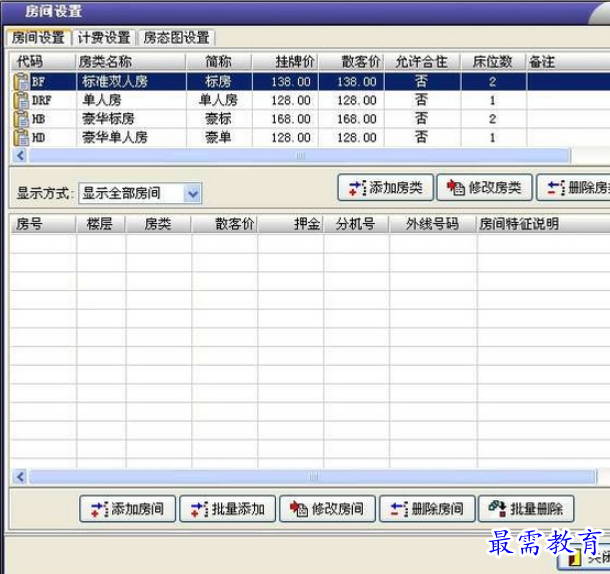Click the 修改房间 button
The image size is (610, 574).
coord(328,509)
